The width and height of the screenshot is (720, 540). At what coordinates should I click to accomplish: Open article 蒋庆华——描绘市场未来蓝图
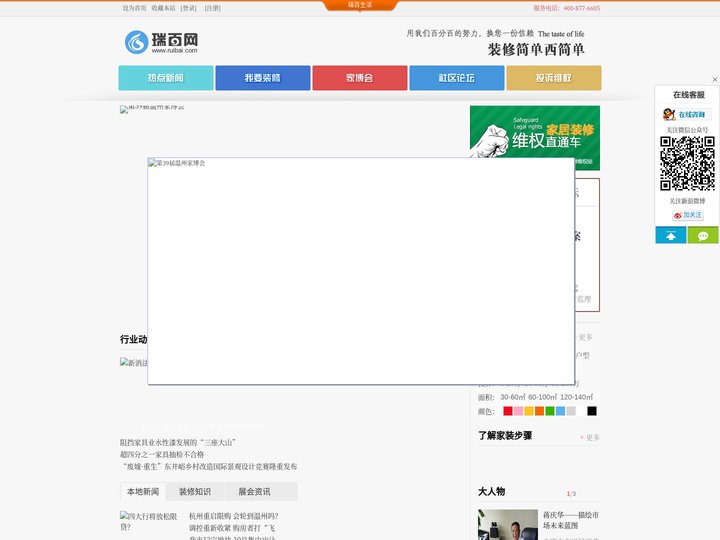point(571,520)
